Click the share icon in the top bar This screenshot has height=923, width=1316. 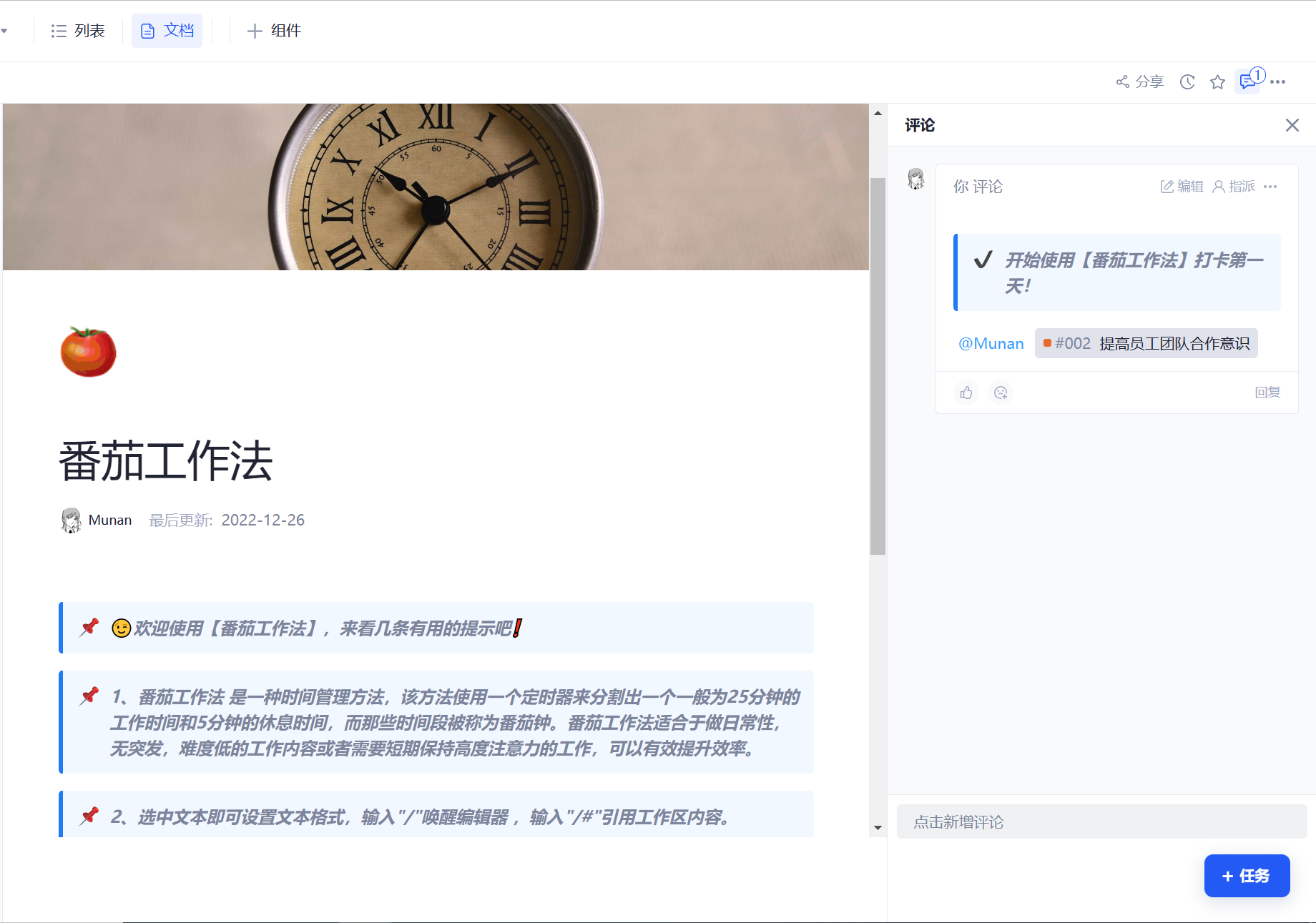[x=1139, y=82]
